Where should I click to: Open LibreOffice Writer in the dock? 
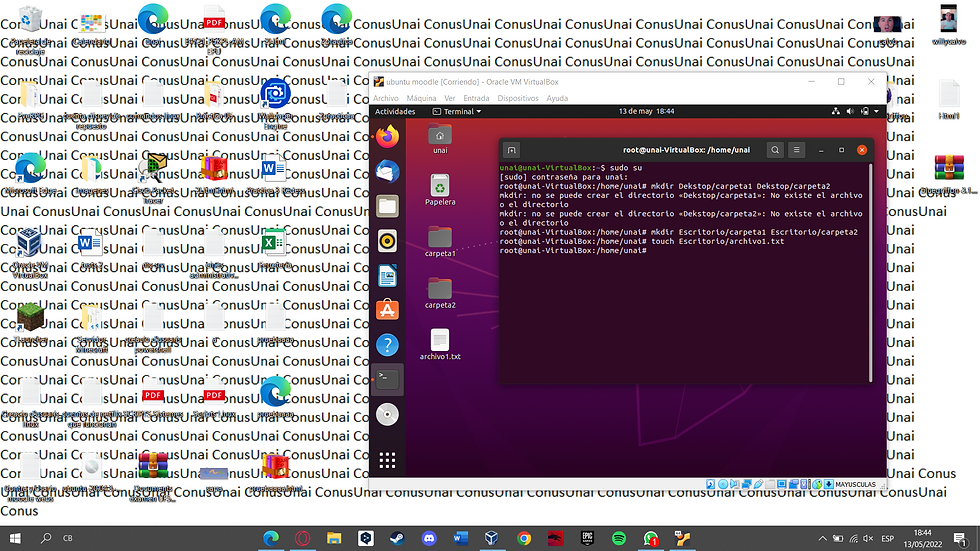(387, 276)
